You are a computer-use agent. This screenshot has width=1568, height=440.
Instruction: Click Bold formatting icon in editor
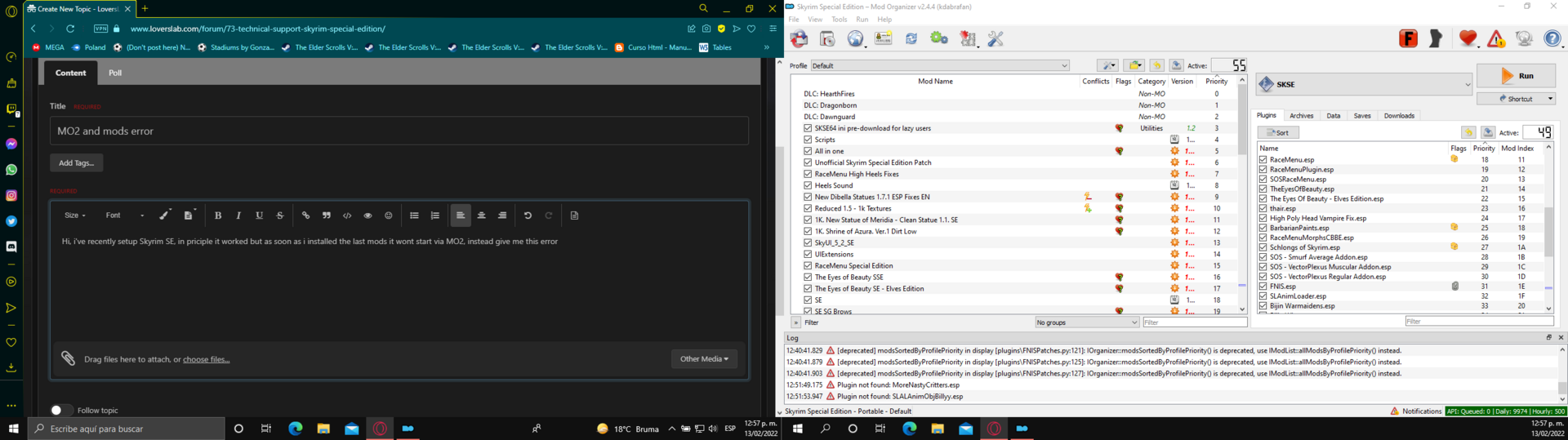tap(218, 216)
